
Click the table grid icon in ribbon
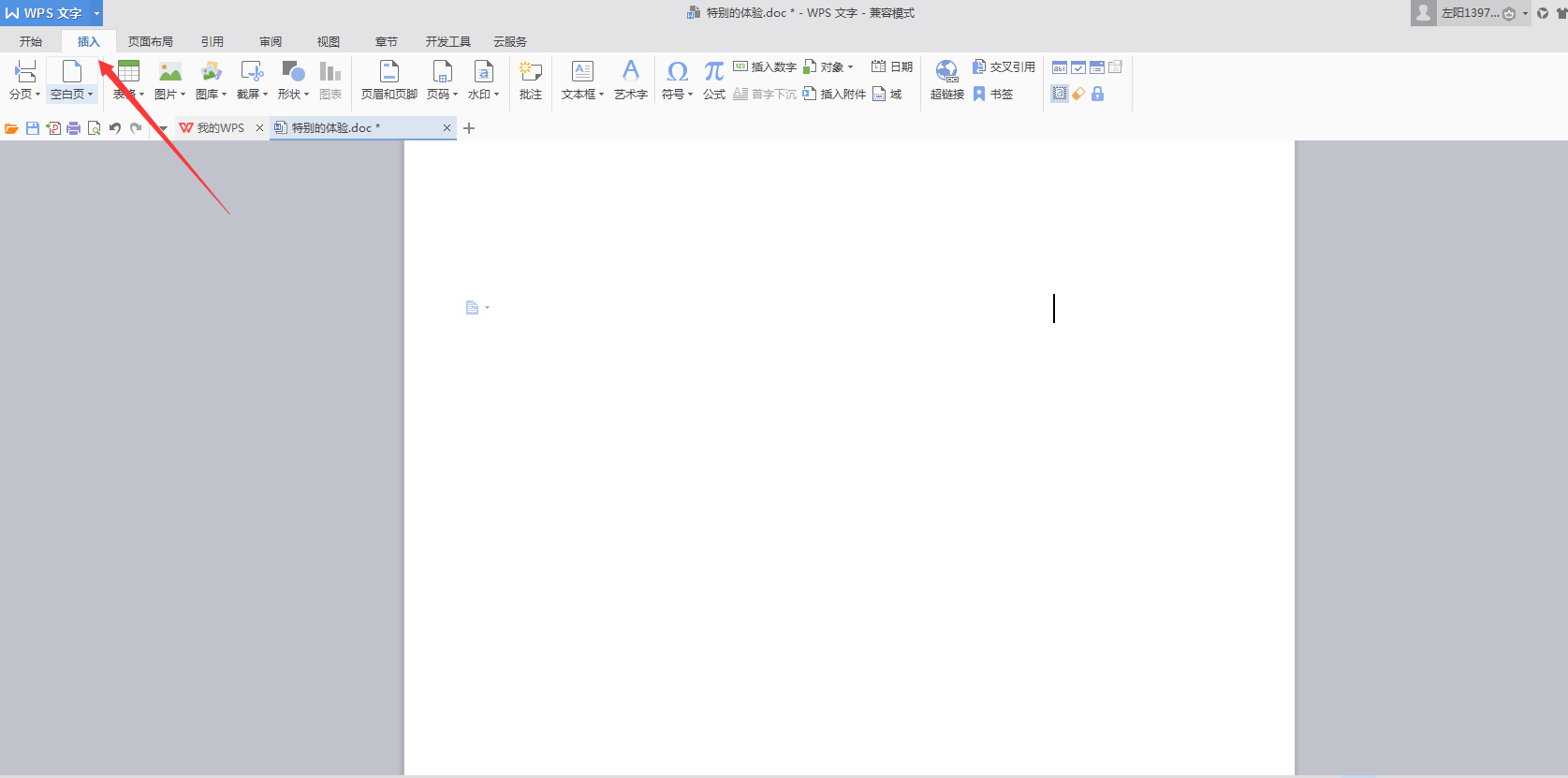point(129,71)
